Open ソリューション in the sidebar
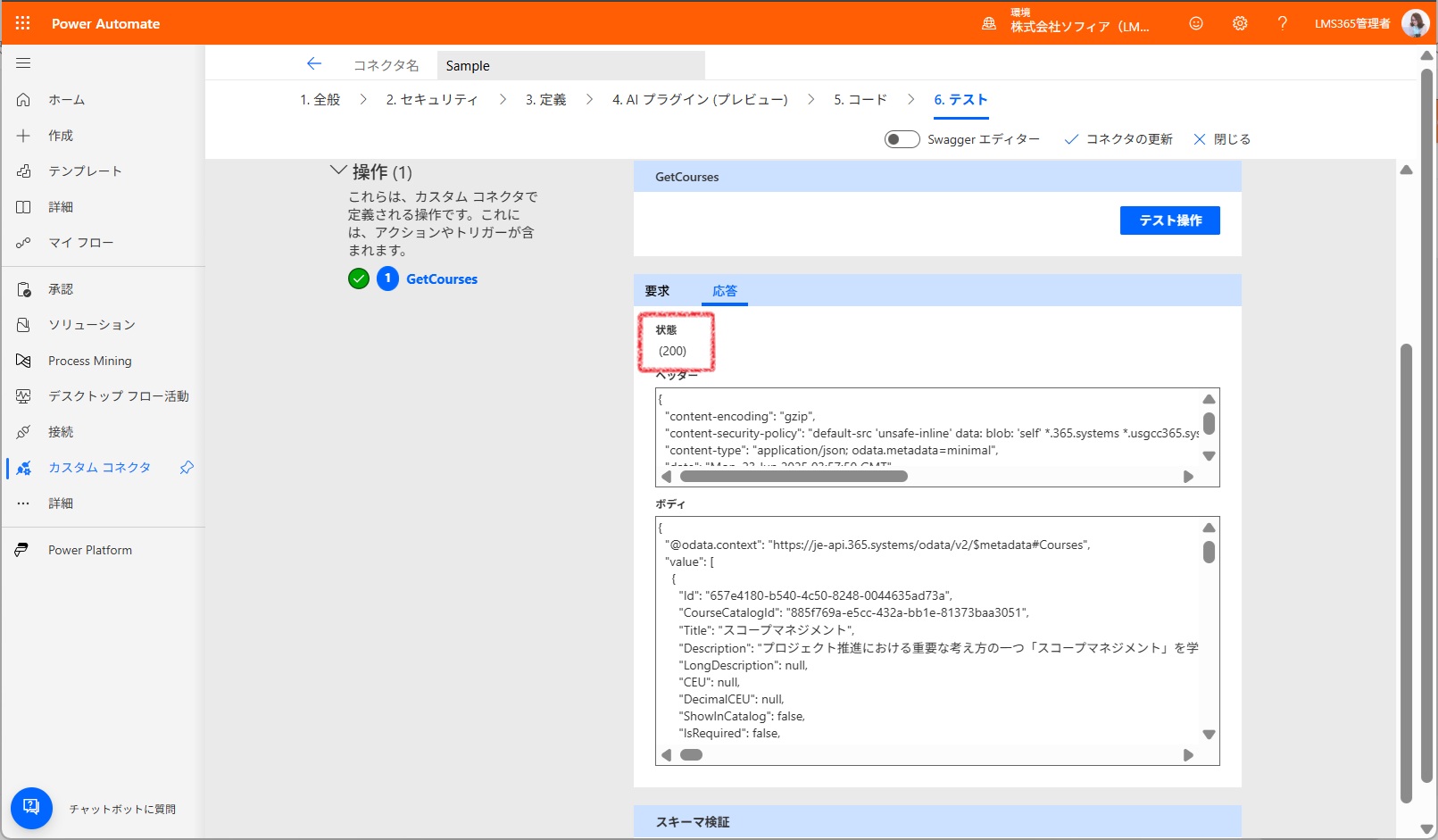 [92, 325]
